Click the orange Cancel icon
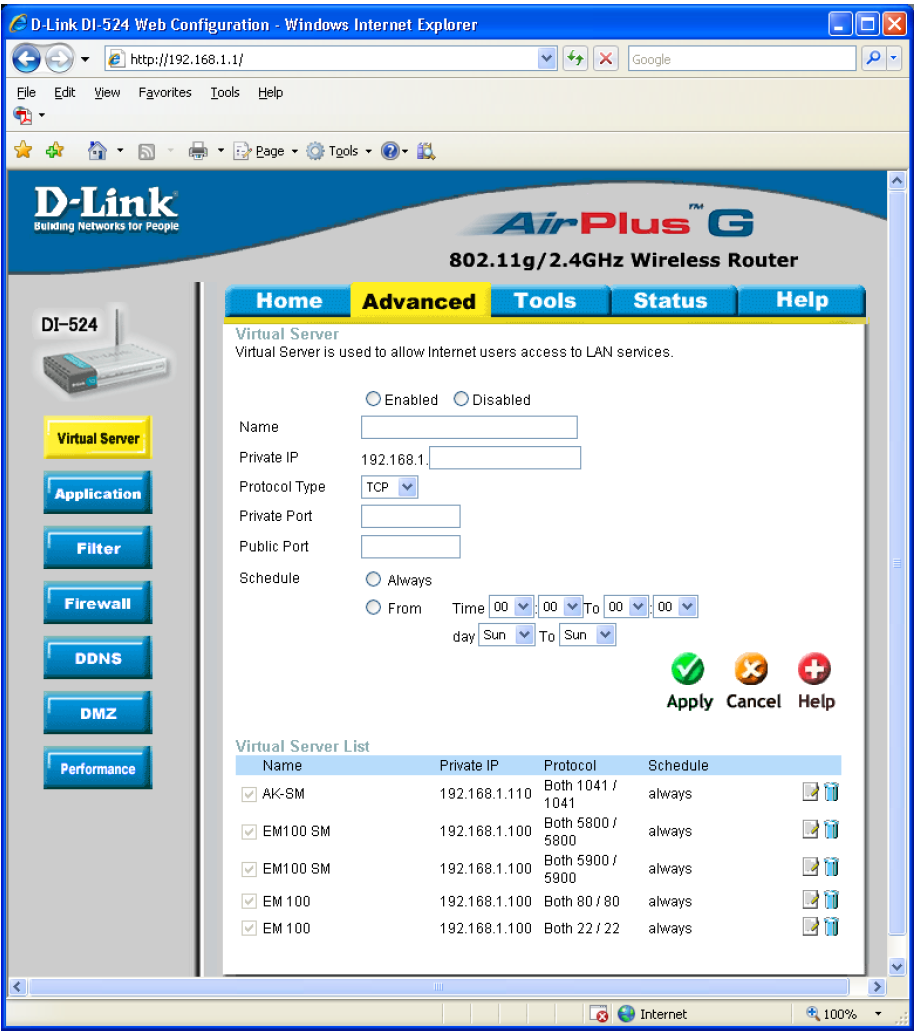 pyautogui.click(x=751, y=669)
